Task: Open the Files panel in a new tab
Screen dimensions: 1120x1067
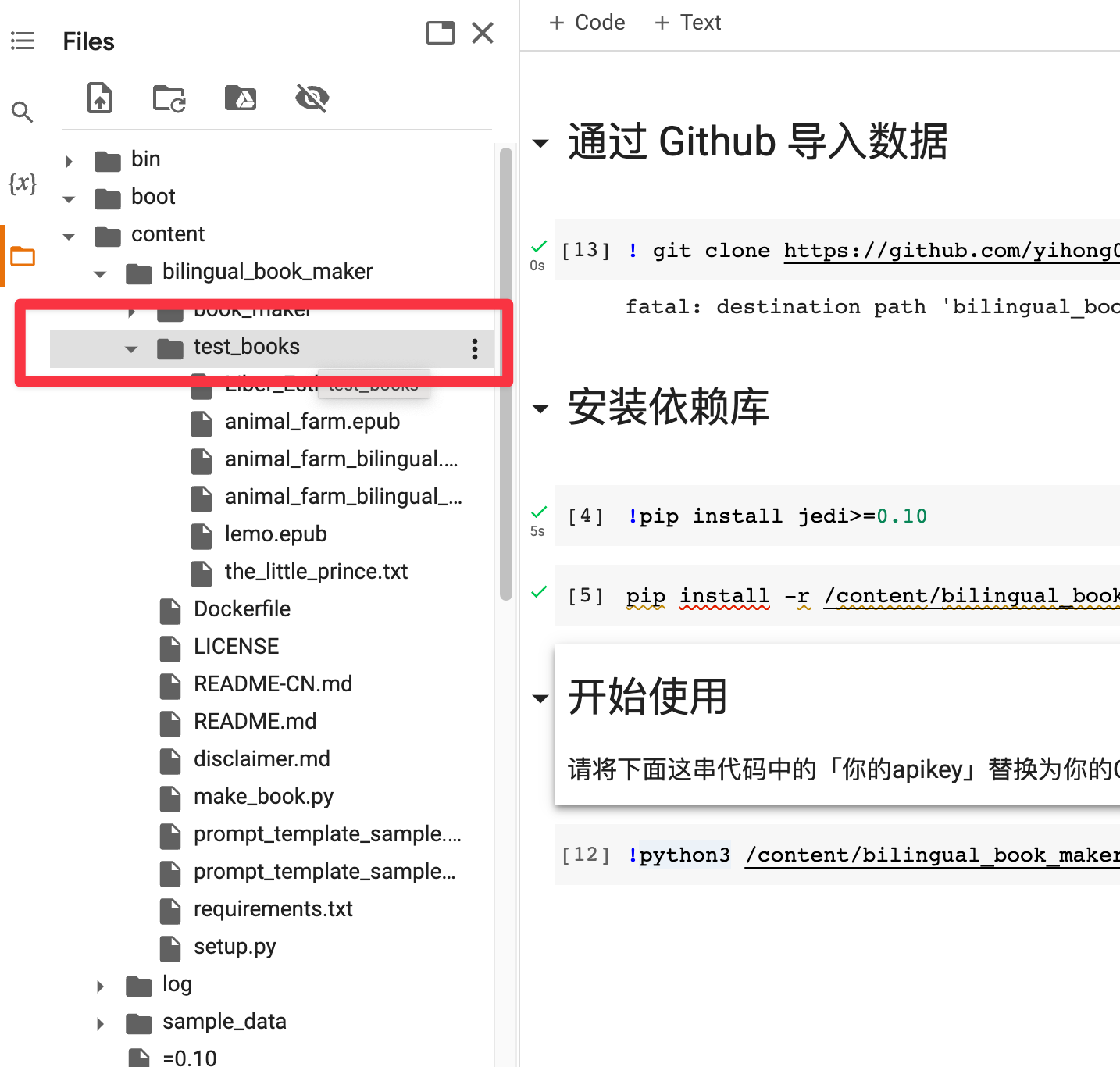Action: 440,33
